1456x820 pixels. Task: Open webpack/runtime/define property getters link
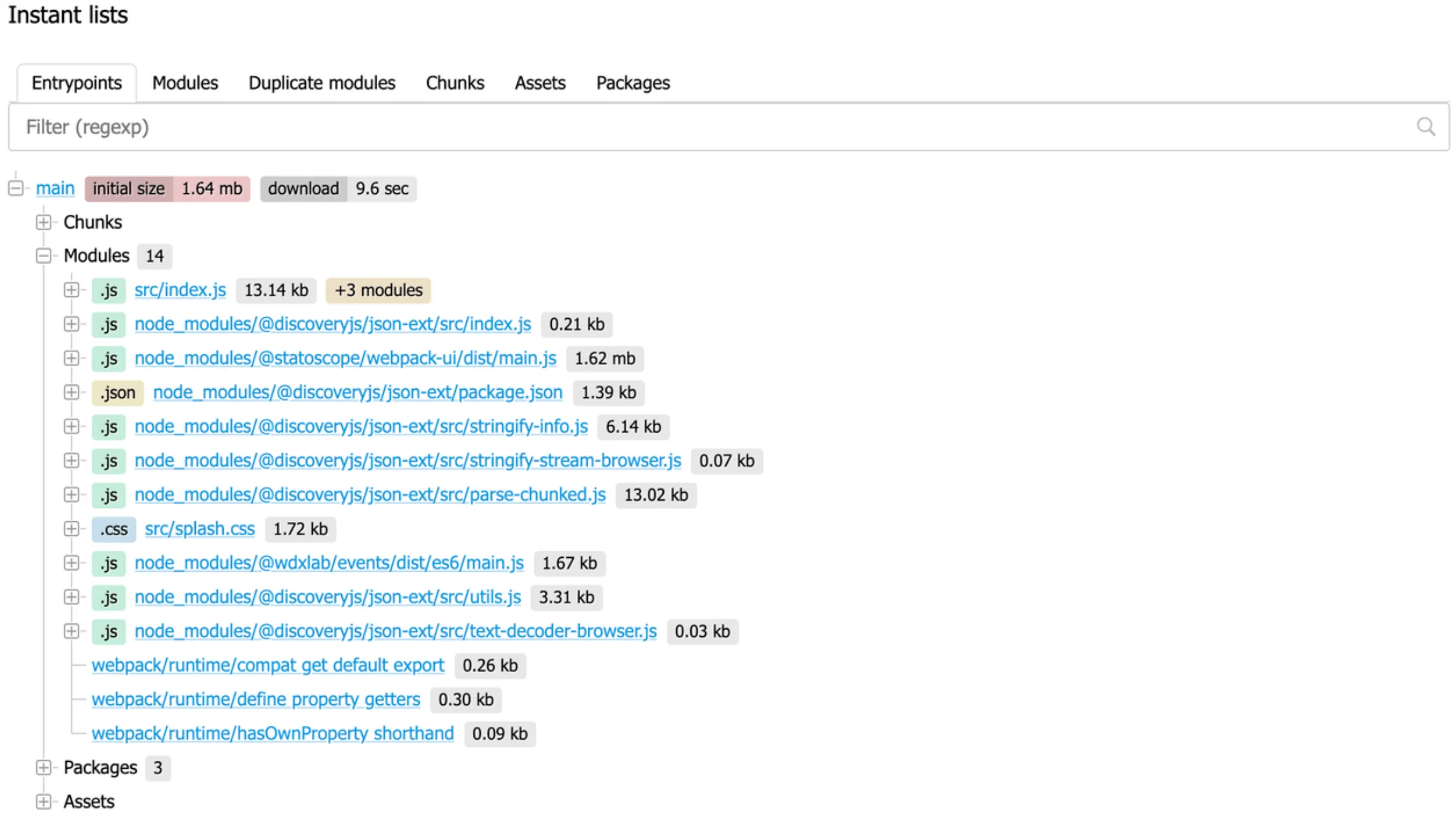256,699
